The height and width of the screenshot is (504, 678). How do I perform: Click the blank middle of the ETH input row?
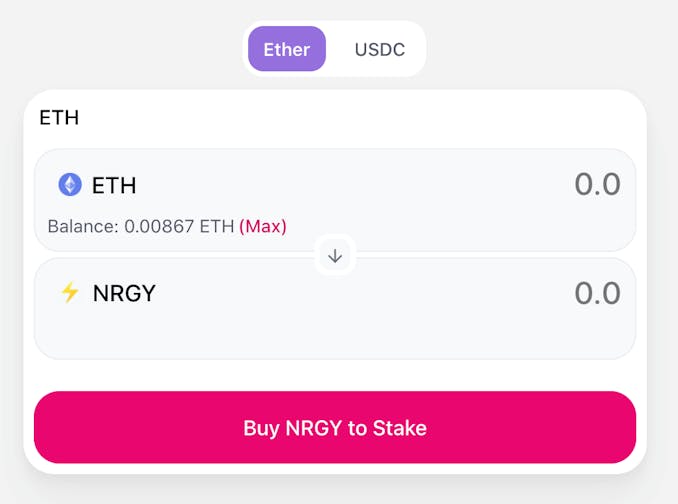coord(346,185)
